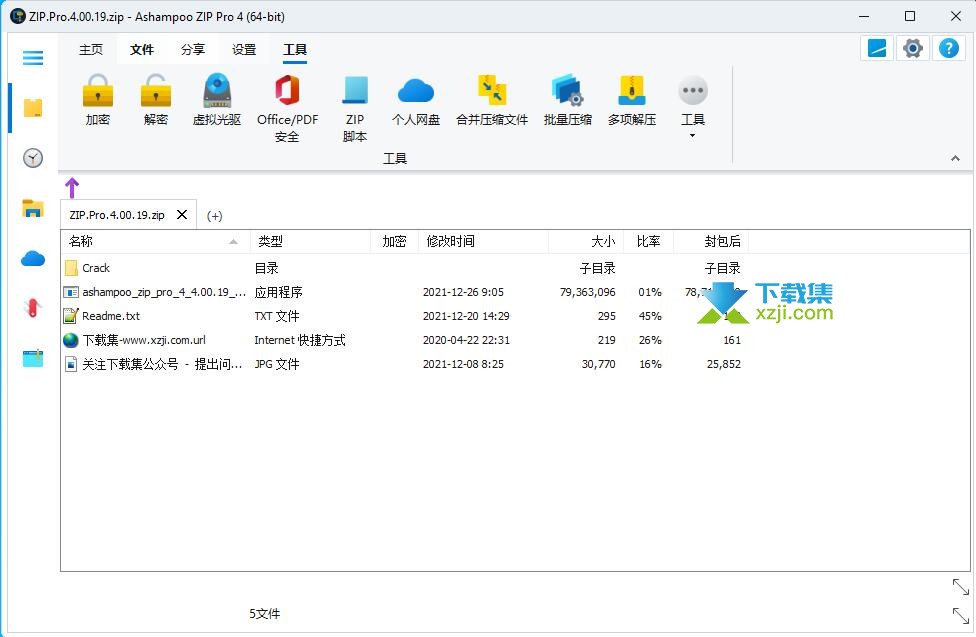Click the blue skin/theme icon at top right
976x637 pixels.
tap(877, 48)
